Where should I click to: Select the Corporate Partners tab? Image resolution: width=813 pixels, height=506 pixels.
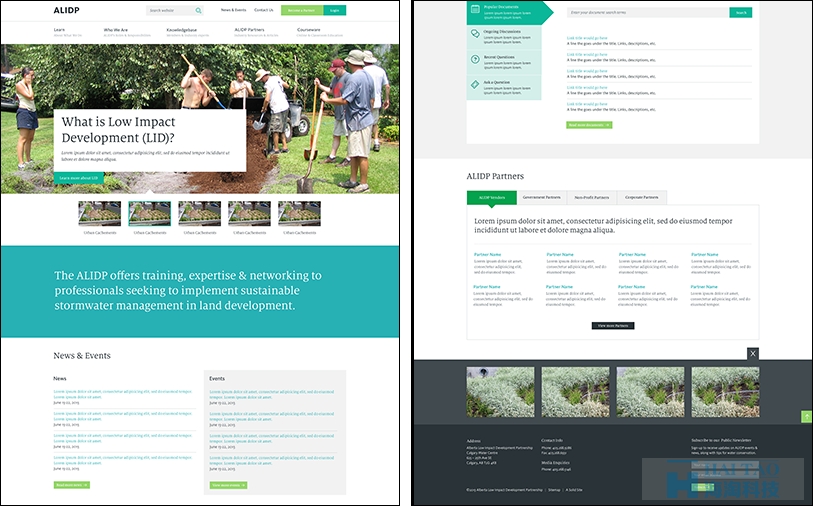click(x=642, y=198)
